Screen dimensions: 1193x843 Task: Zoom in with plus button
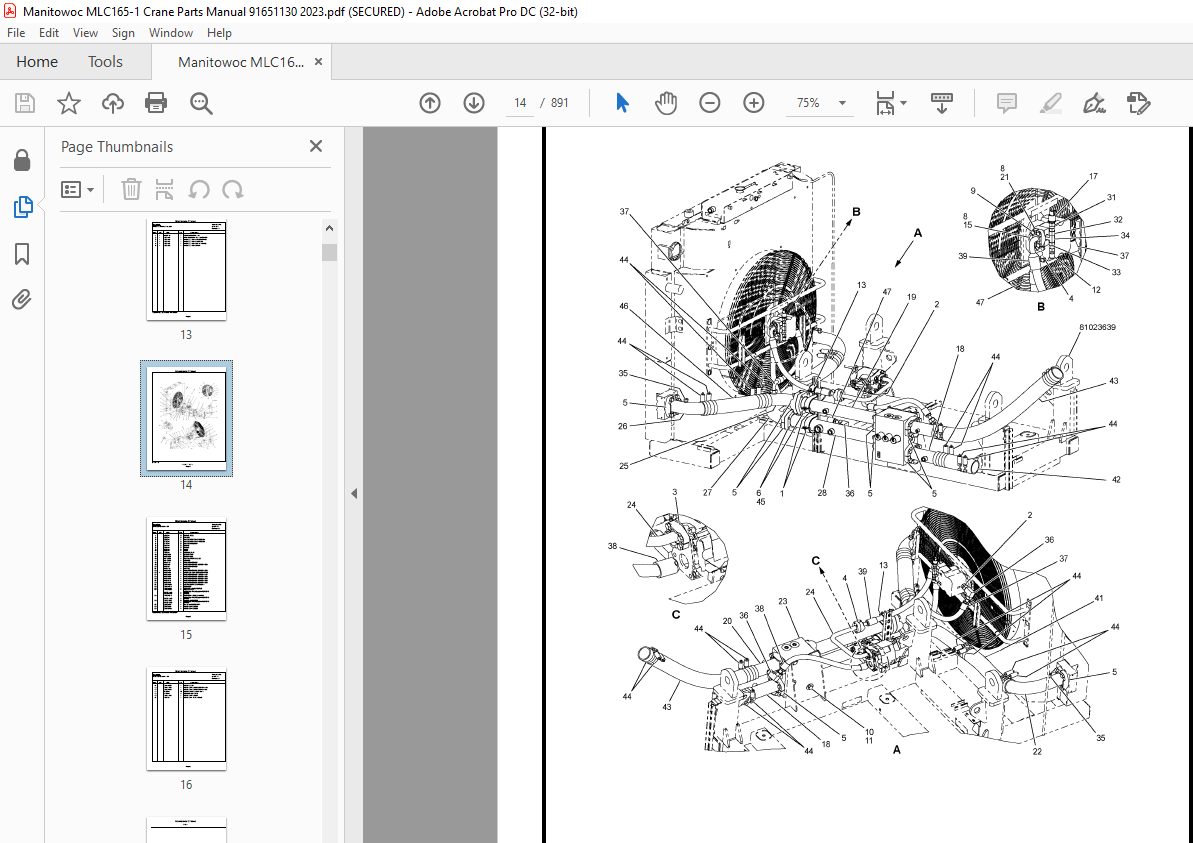(754, 103)
